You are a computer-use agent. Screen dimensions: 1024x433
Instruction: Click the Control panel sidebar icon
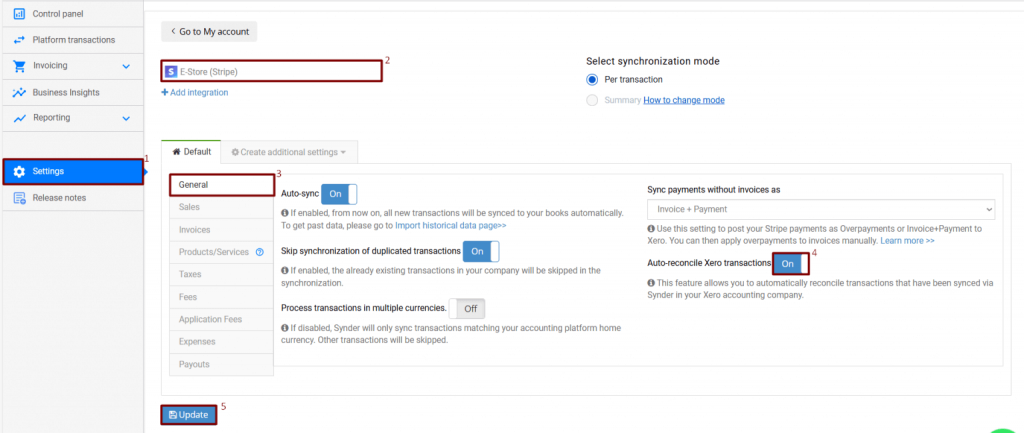click(20, 14)
